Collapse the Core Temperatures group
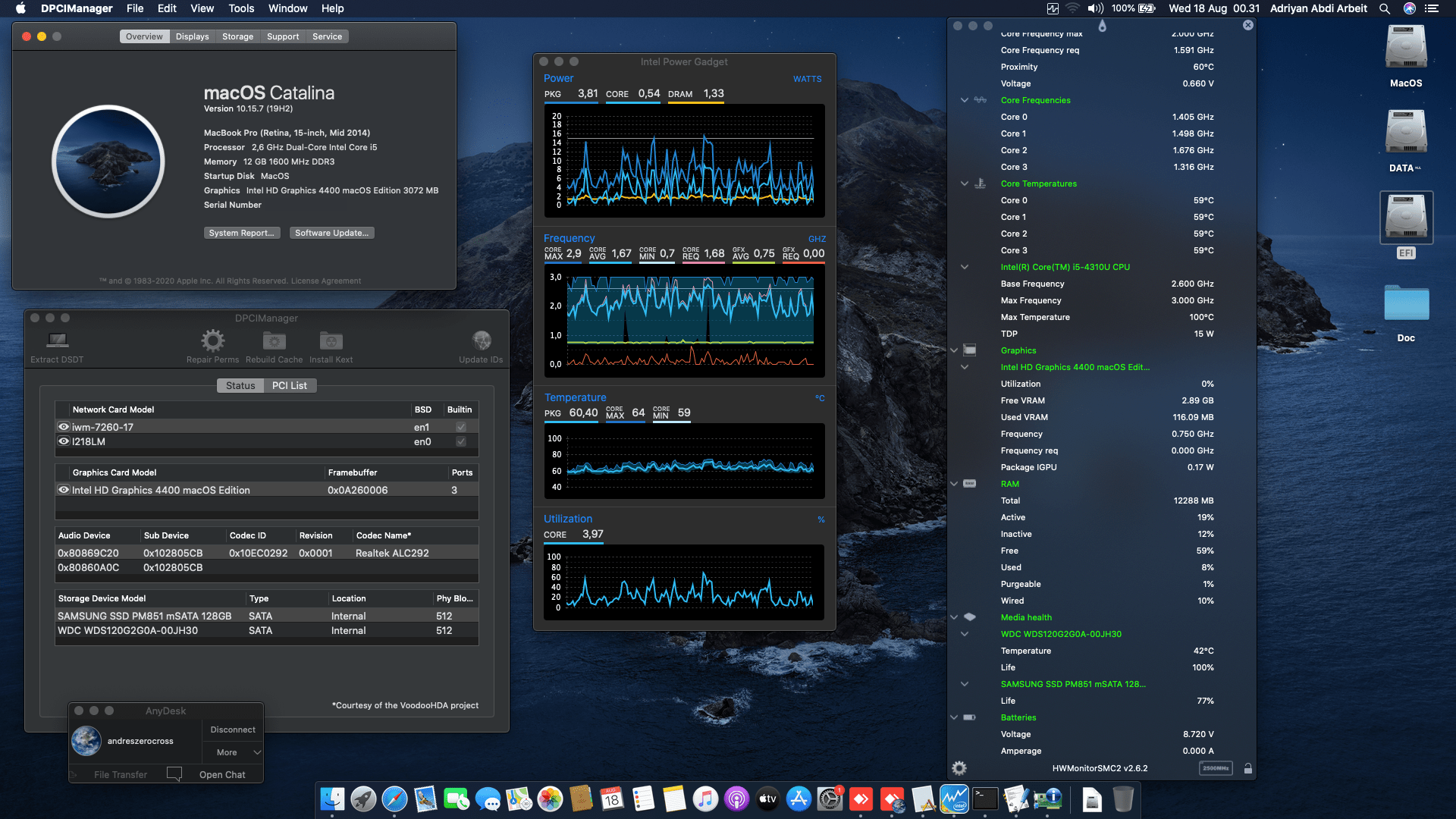 click(965, 184)
